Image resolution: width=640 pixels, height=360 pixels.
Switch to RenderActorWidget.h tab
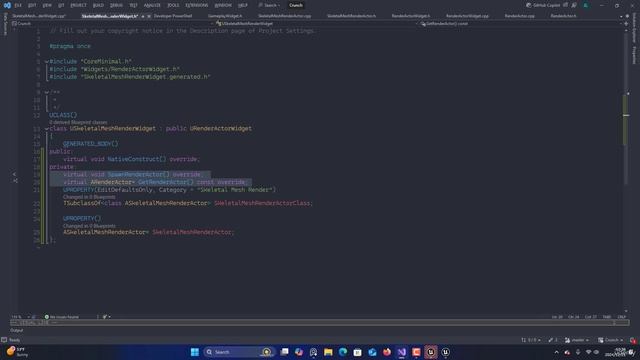click(x=411, y=16)
